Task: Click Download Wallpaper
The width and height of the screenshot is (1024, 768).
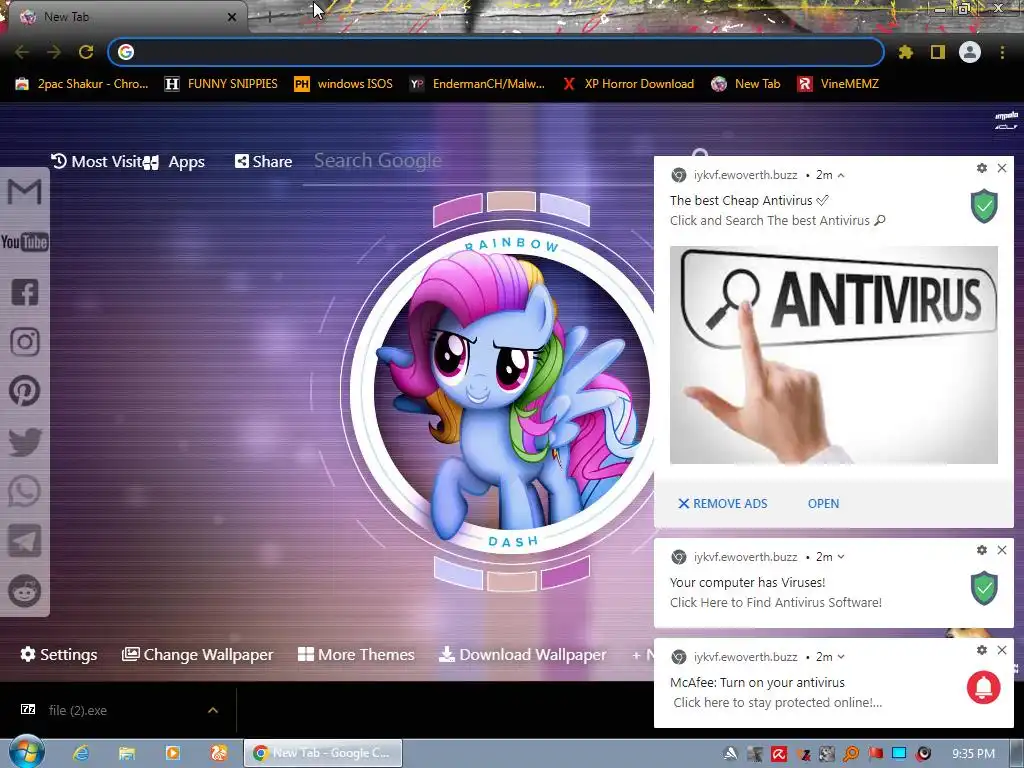Action: pos(522,654)
